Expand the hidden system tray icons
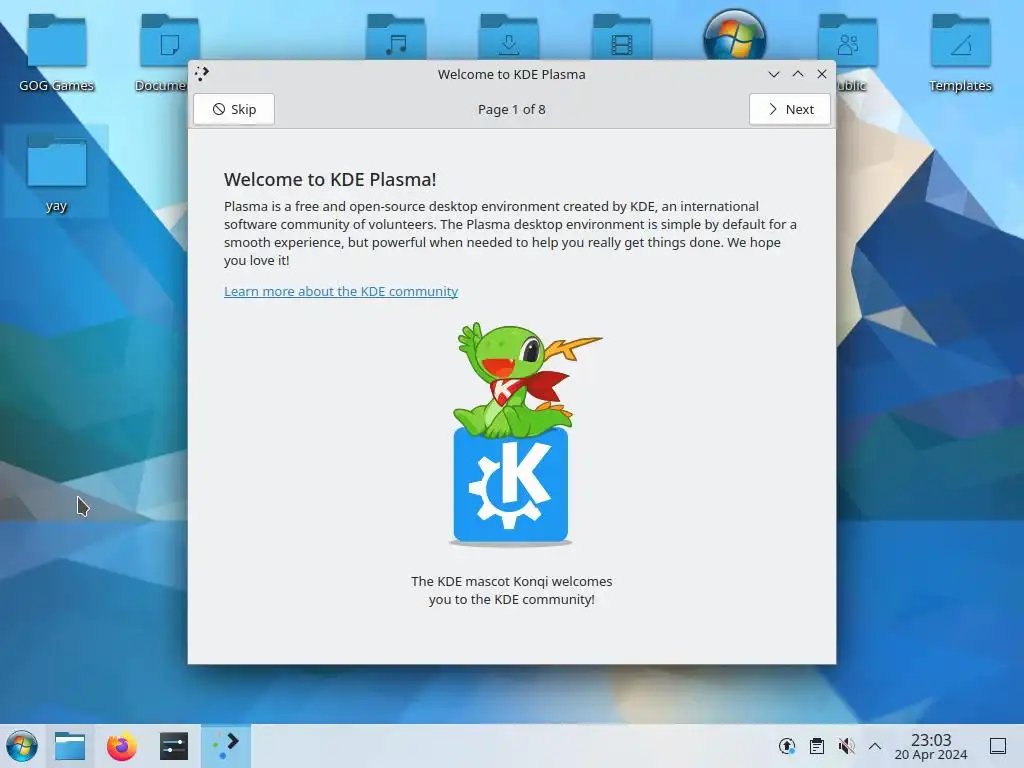 (x=875, y=746)
